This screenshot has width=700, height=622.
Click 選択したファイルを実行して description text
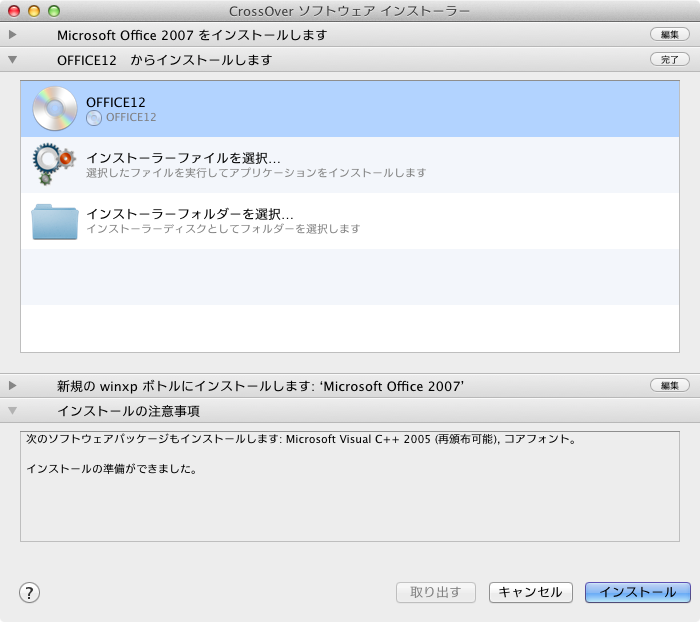coord(256,173)
